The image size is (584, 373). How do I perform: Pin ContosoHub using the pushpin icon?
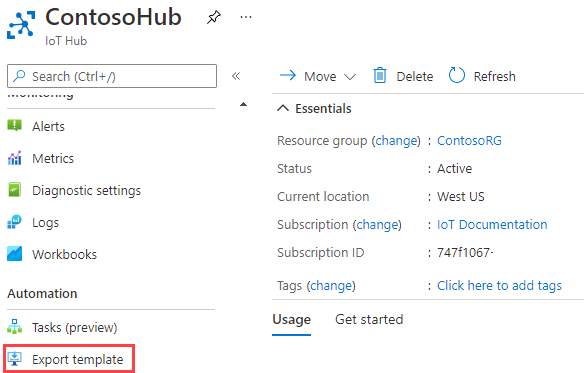point(214,17)
